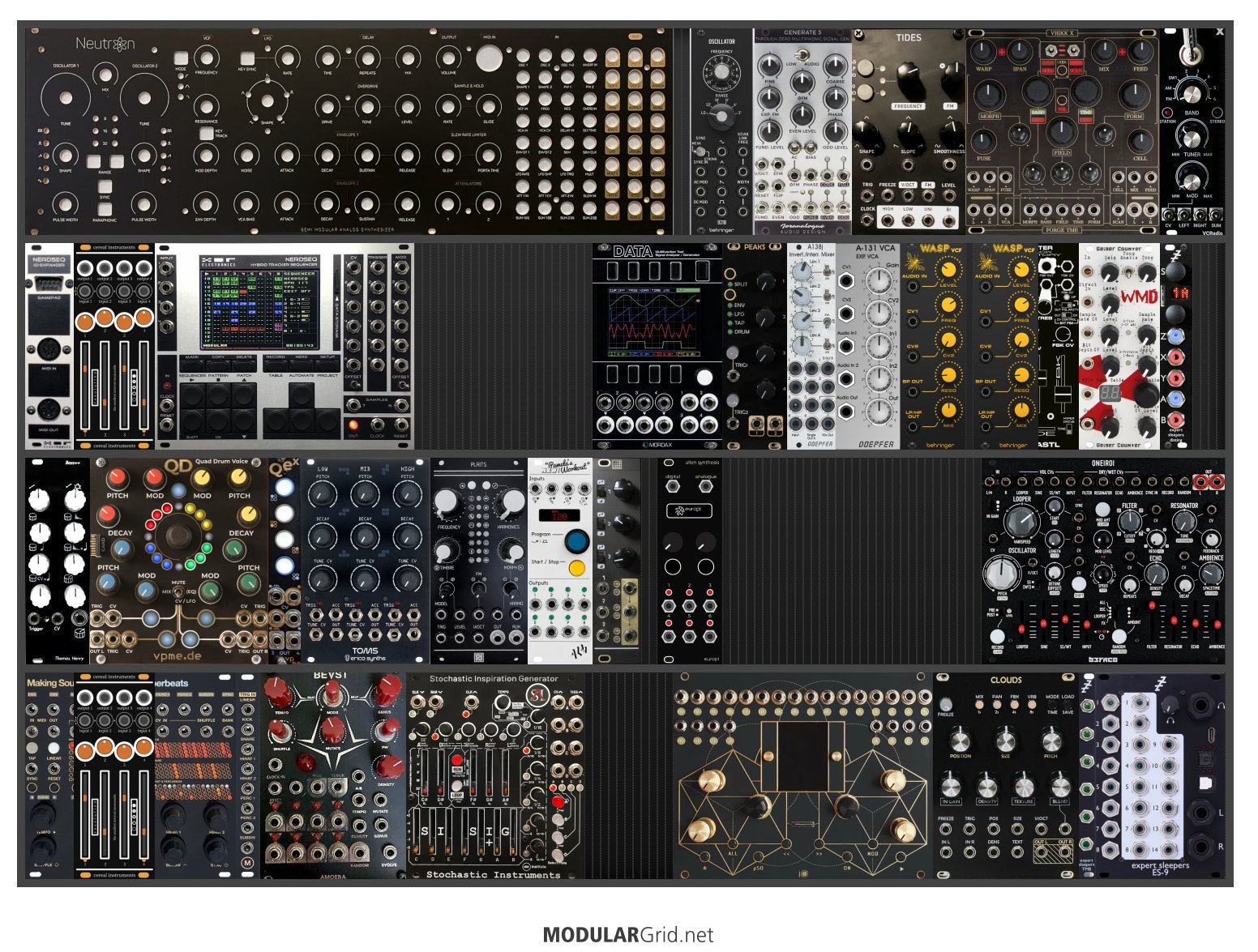Click the Plaits Harmonics knob

click(x=511, y=502)
